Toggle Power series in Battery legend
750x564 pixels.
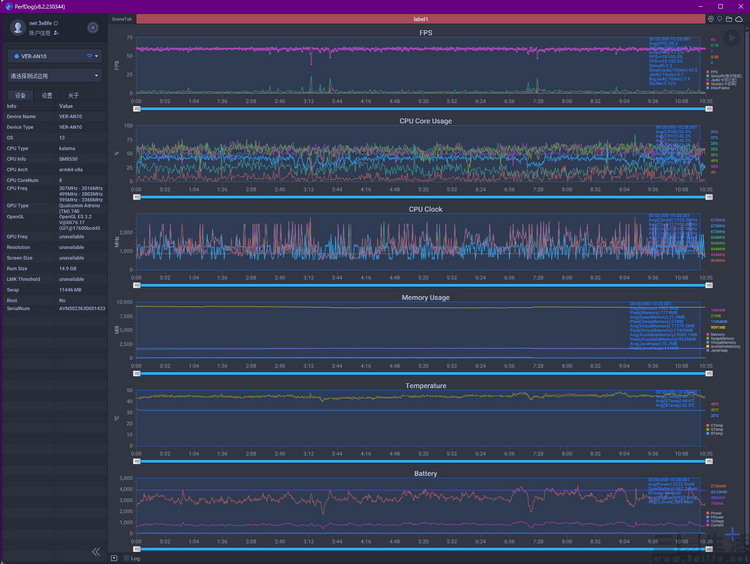(x=714, y=513)
